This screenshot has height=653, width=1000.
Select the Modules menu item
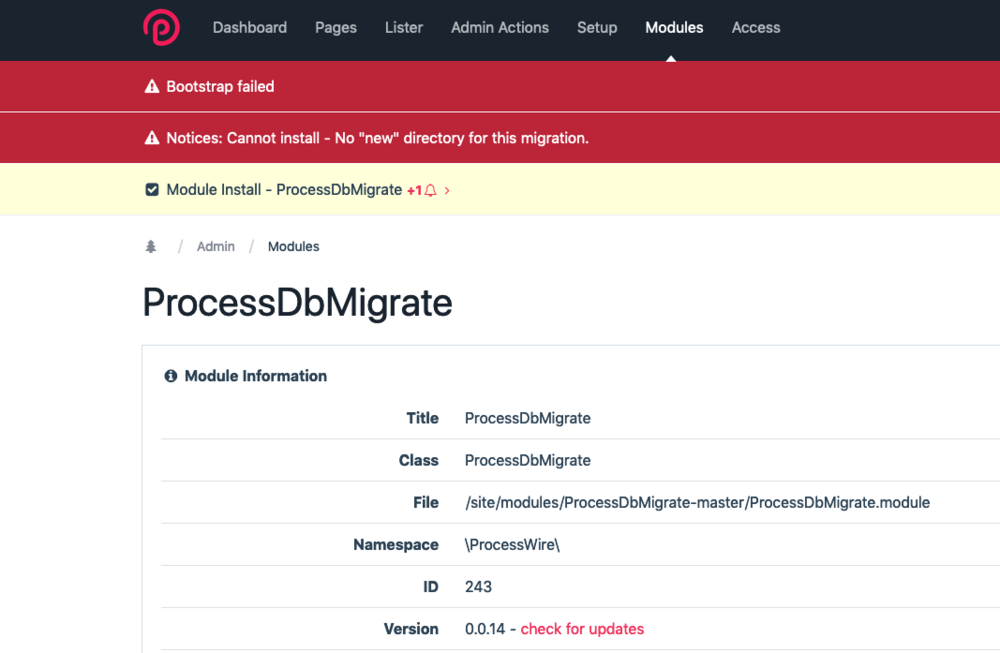click(674, 27)
